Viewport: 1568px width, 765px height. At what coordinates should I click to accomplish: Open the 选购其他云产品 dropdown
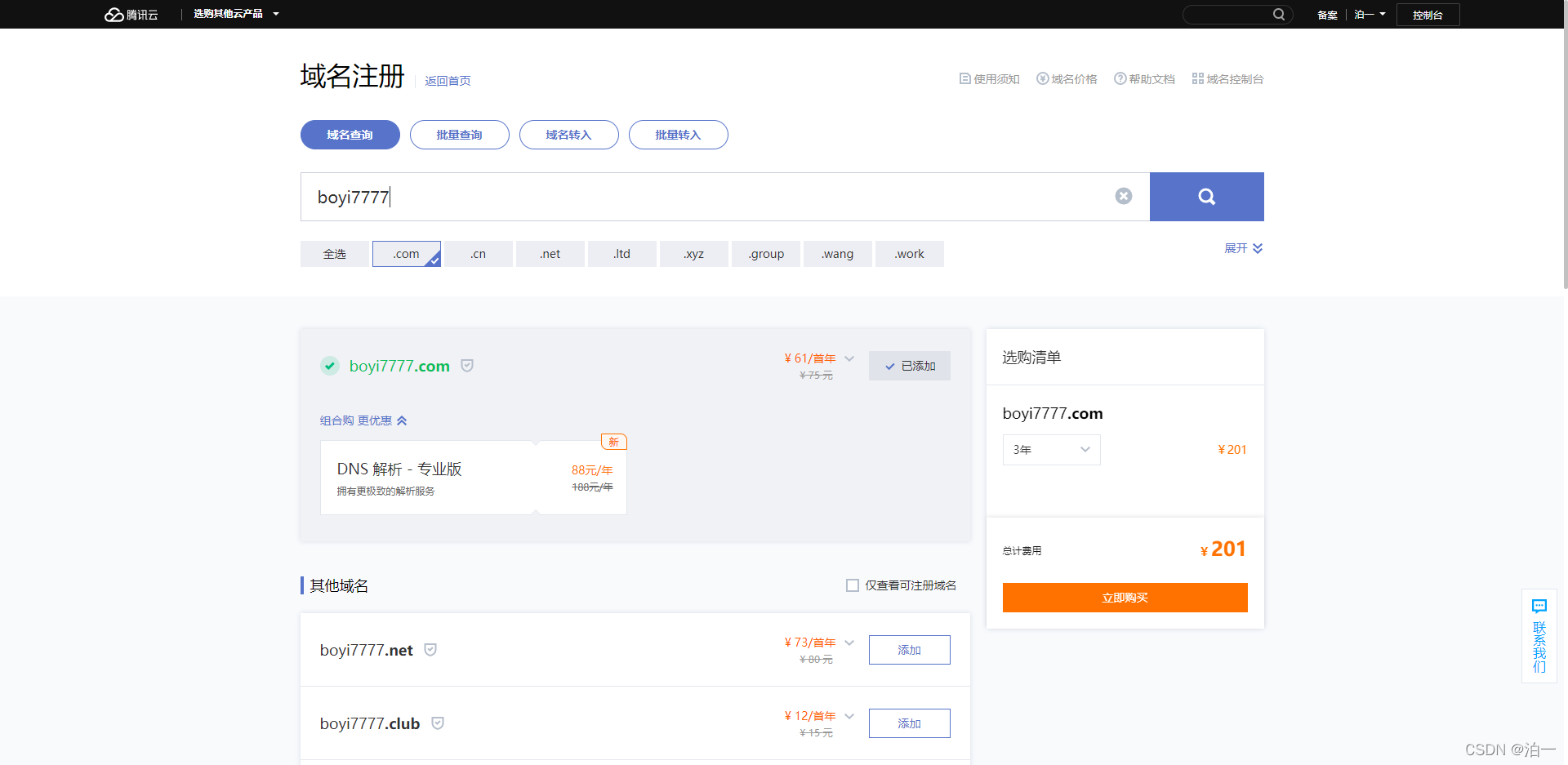(236, 14)
